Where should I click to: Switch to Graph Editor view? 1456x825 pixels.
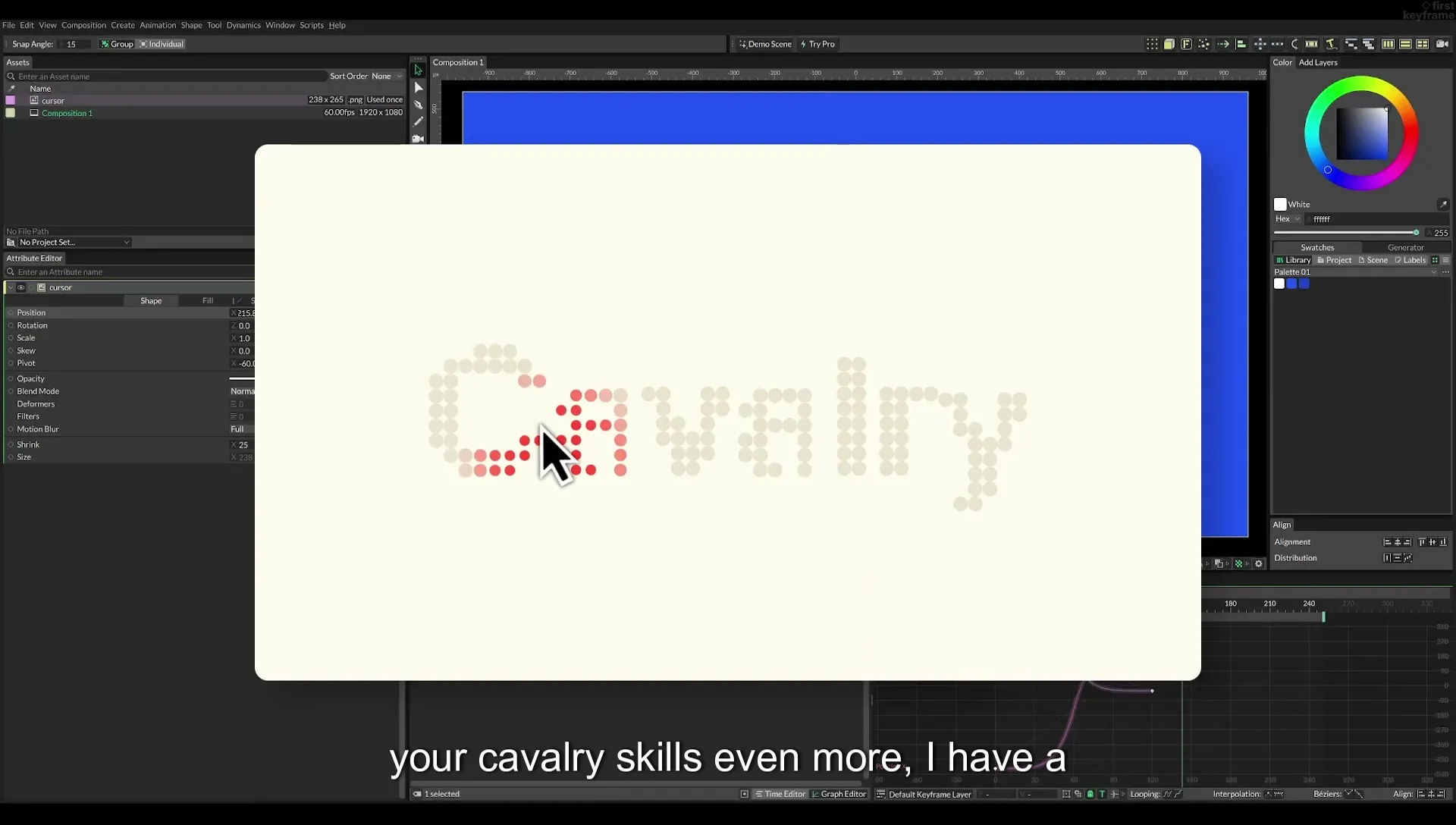click(x=838, y=794)
